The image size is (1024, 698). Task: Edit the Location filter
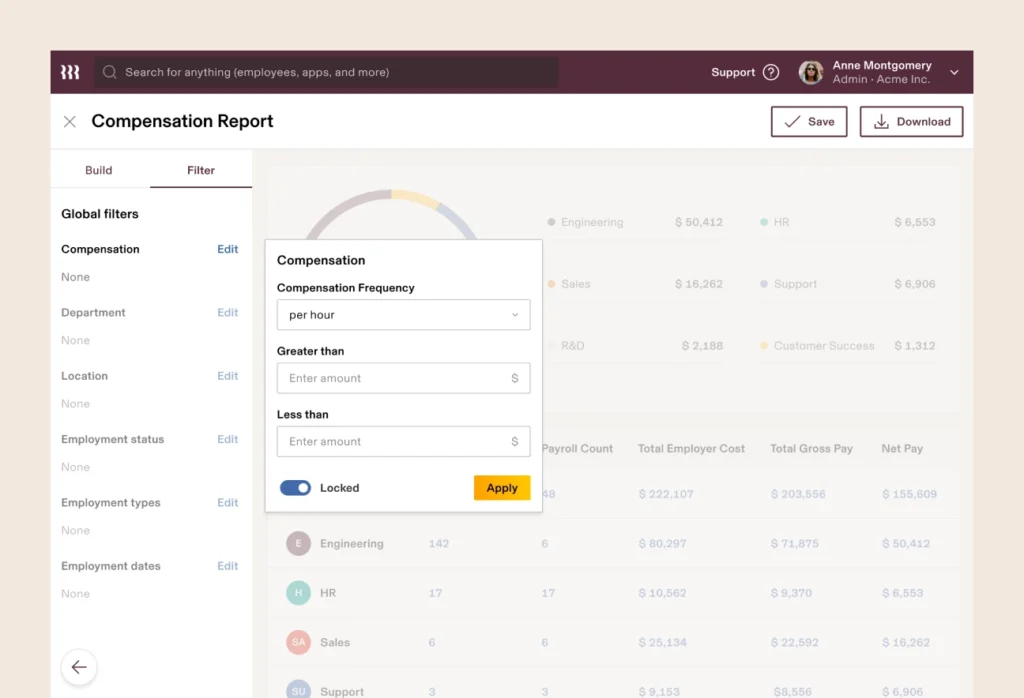(x=227, y=376)
